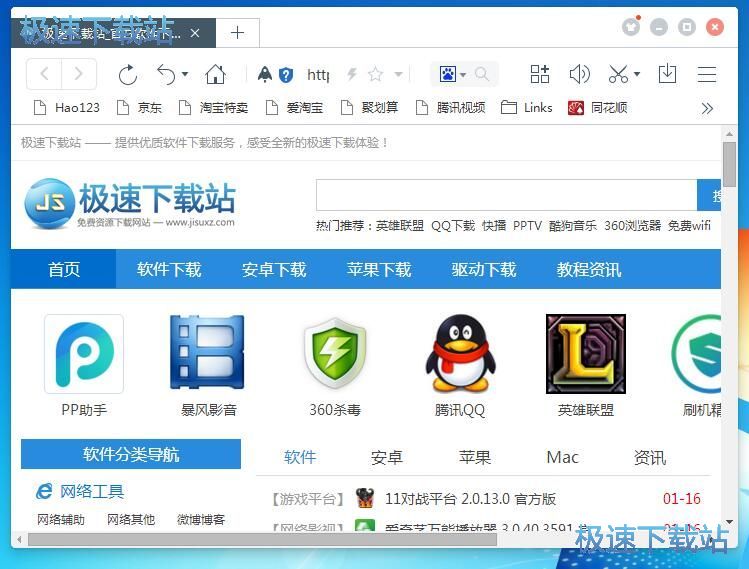
Task: Click the 极速下载站 site logo
Action: [130, 203]
